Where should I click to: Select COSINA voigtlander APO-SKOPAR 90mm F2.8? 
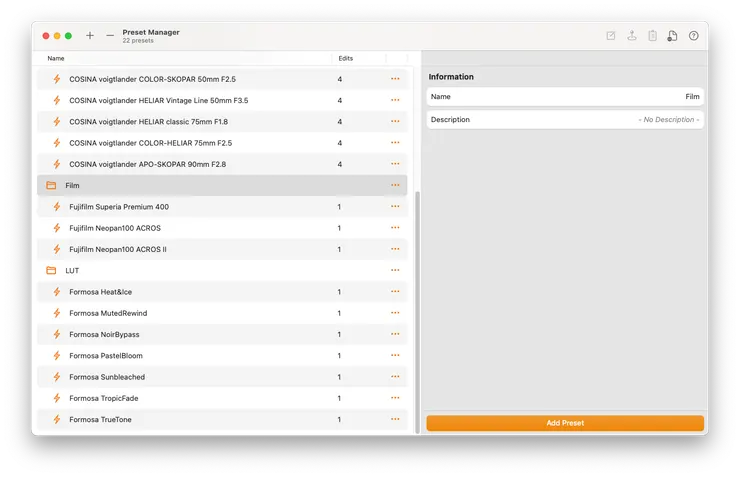(222, 164)
